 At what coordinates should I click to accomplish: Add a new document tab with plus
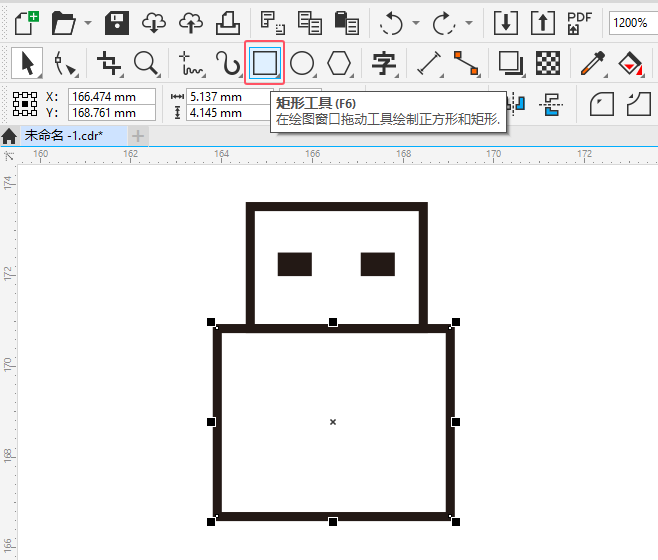point(138,136)
